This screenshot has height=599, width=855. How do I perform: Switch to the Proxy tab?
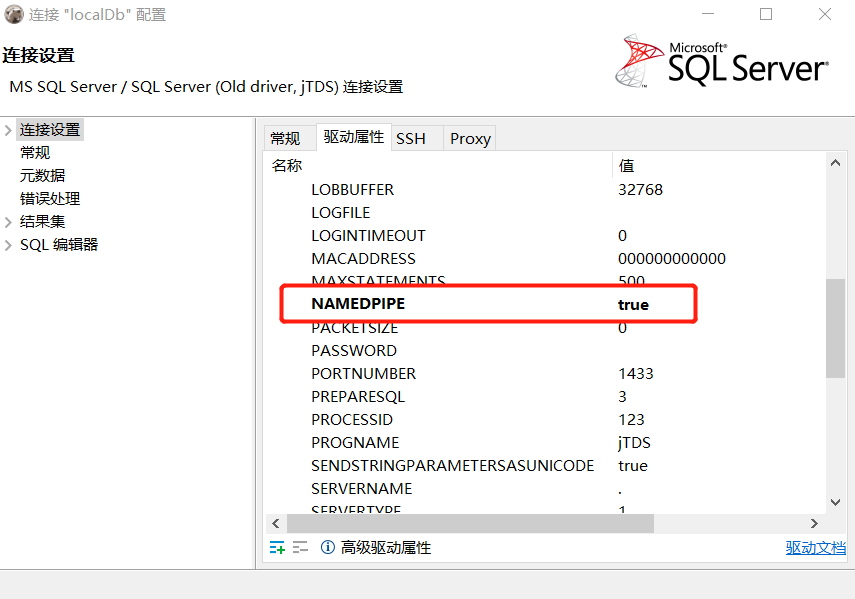tap(469, 138)
